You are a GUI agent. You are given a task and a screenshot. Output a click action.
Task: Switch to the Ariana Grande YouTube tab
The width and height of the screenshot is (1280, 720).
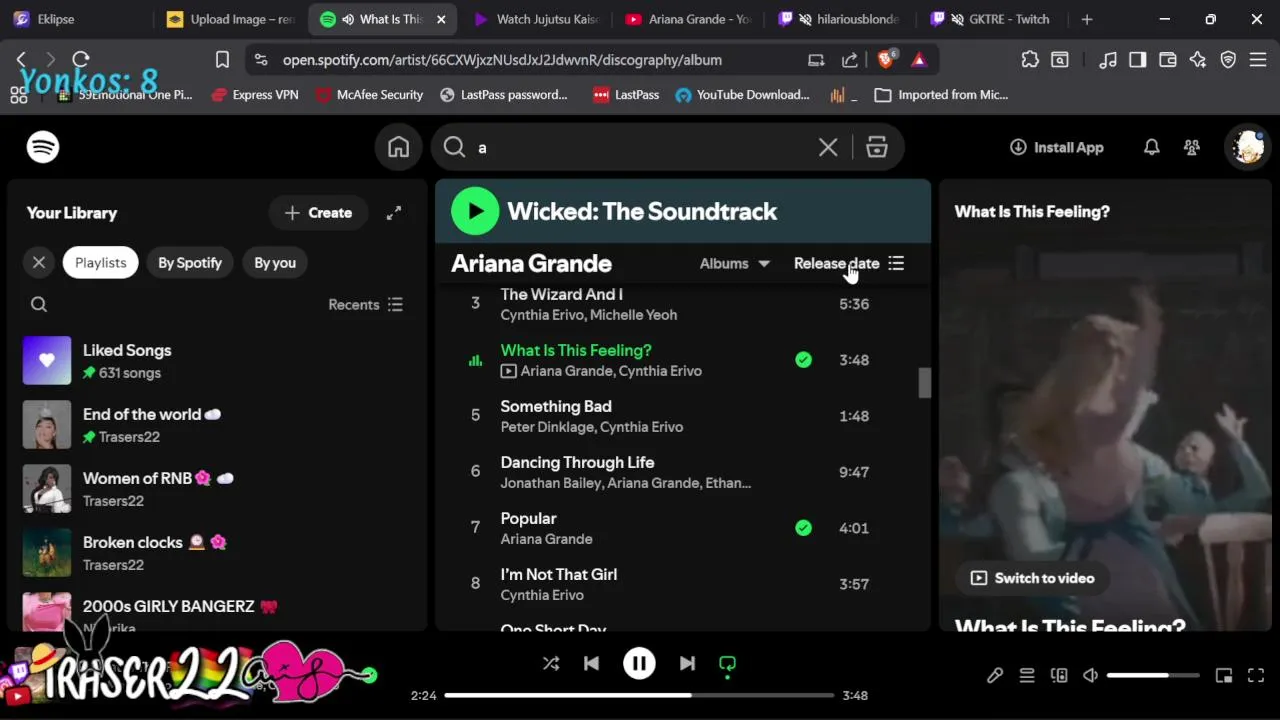pos(688,19)
